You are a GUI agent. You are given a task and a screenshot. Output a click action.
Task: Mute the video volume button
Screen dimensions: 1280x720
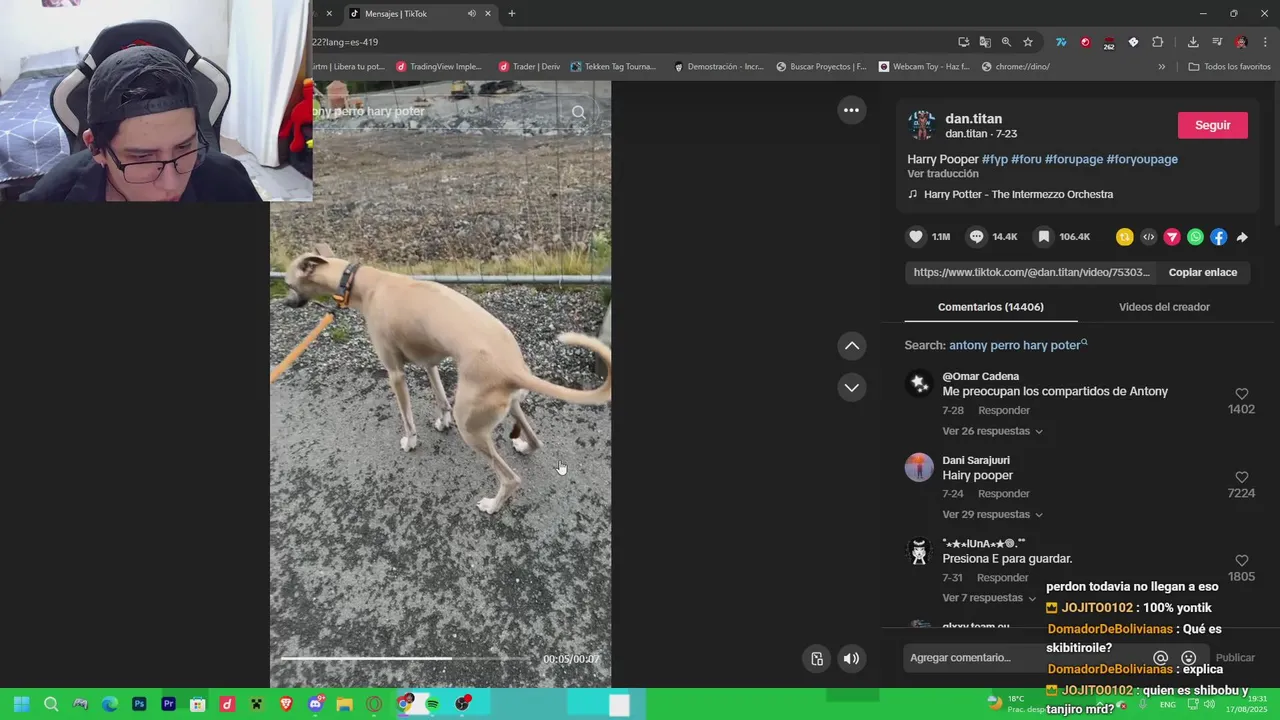point(851,658)
